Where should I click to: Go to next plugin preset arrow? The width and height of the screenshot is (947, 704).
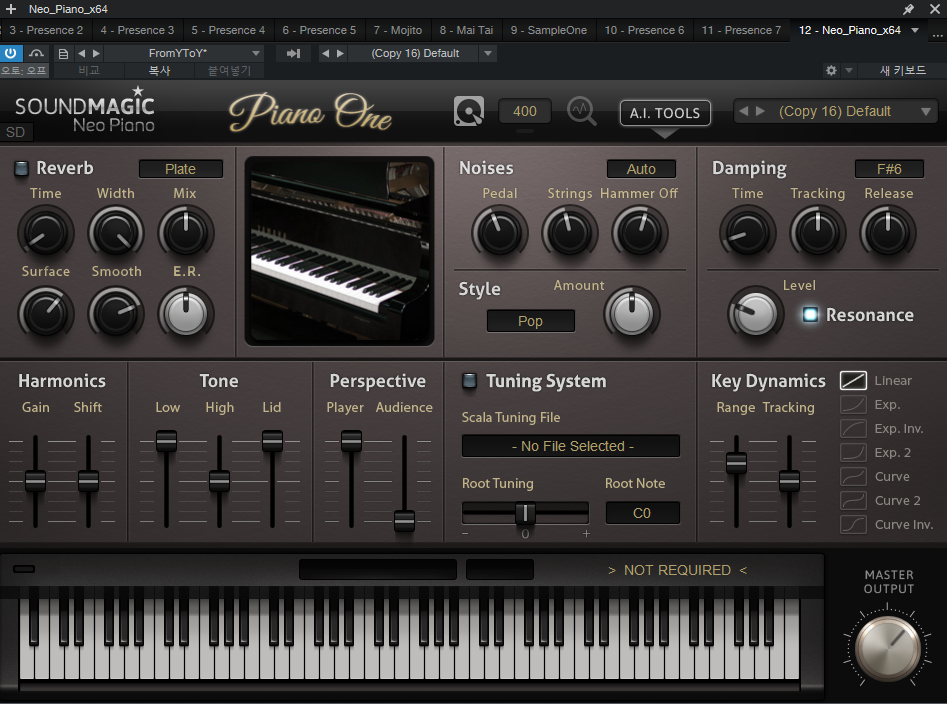pos(760,112)
